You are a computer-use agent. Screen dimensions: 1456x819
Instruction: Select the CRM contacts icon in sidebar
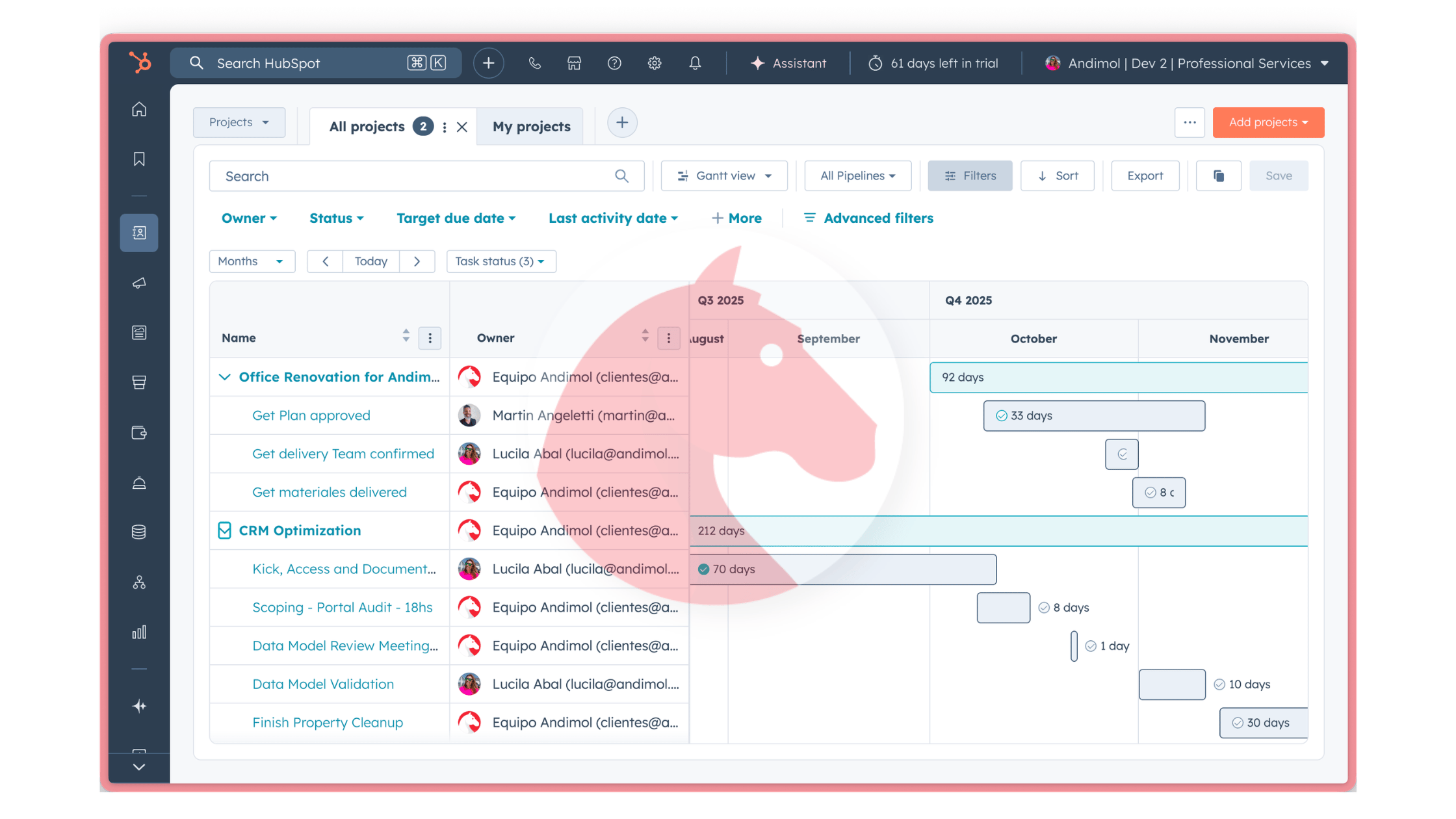click(x=138, y=232)
